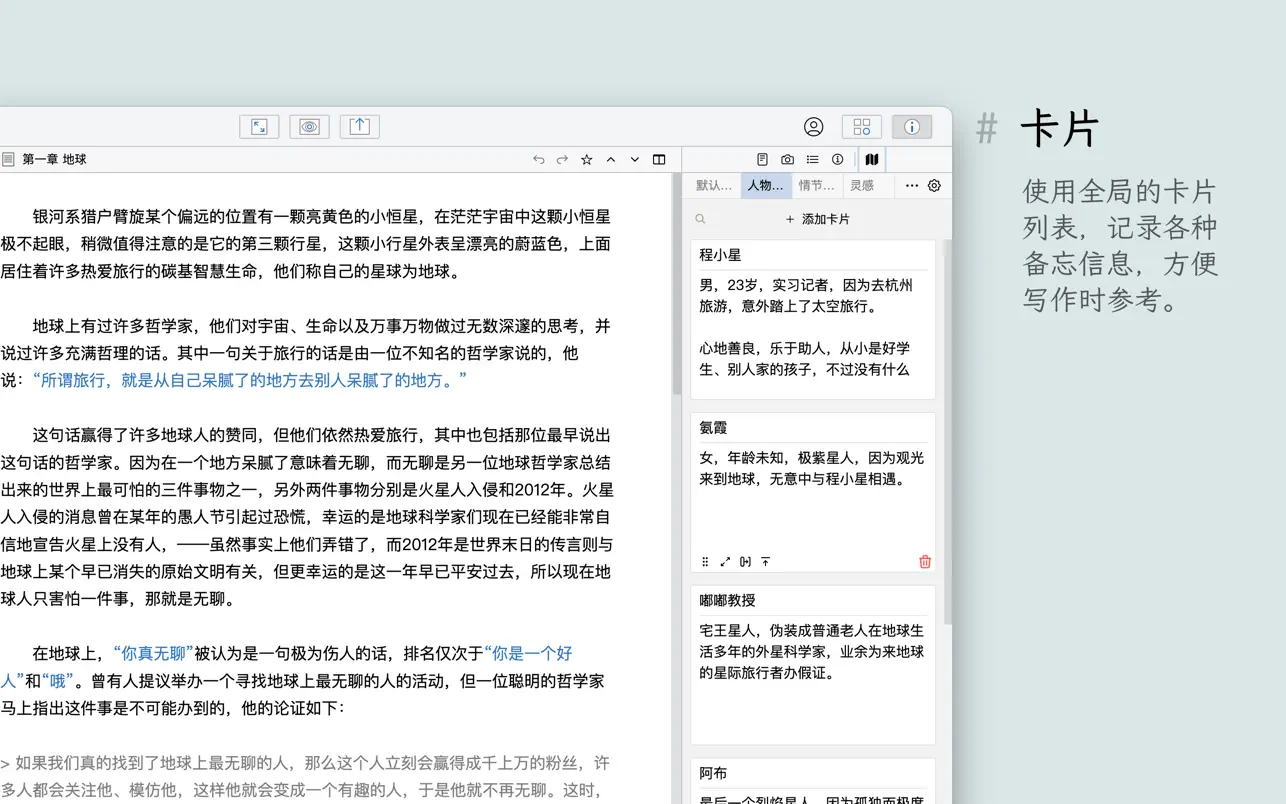
Task: Click the document icon beside 第一章 地球
Action: click(x=8, y=159)
